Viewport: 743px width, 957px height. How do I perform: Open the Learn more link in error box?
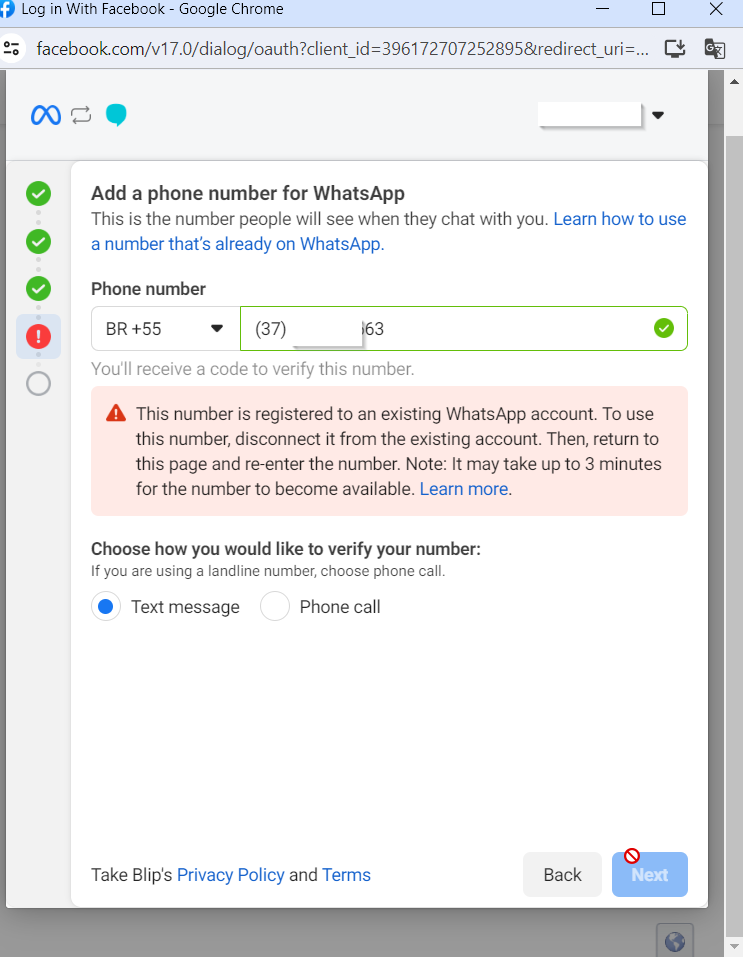pyautogui.click(x=464, y=489)
